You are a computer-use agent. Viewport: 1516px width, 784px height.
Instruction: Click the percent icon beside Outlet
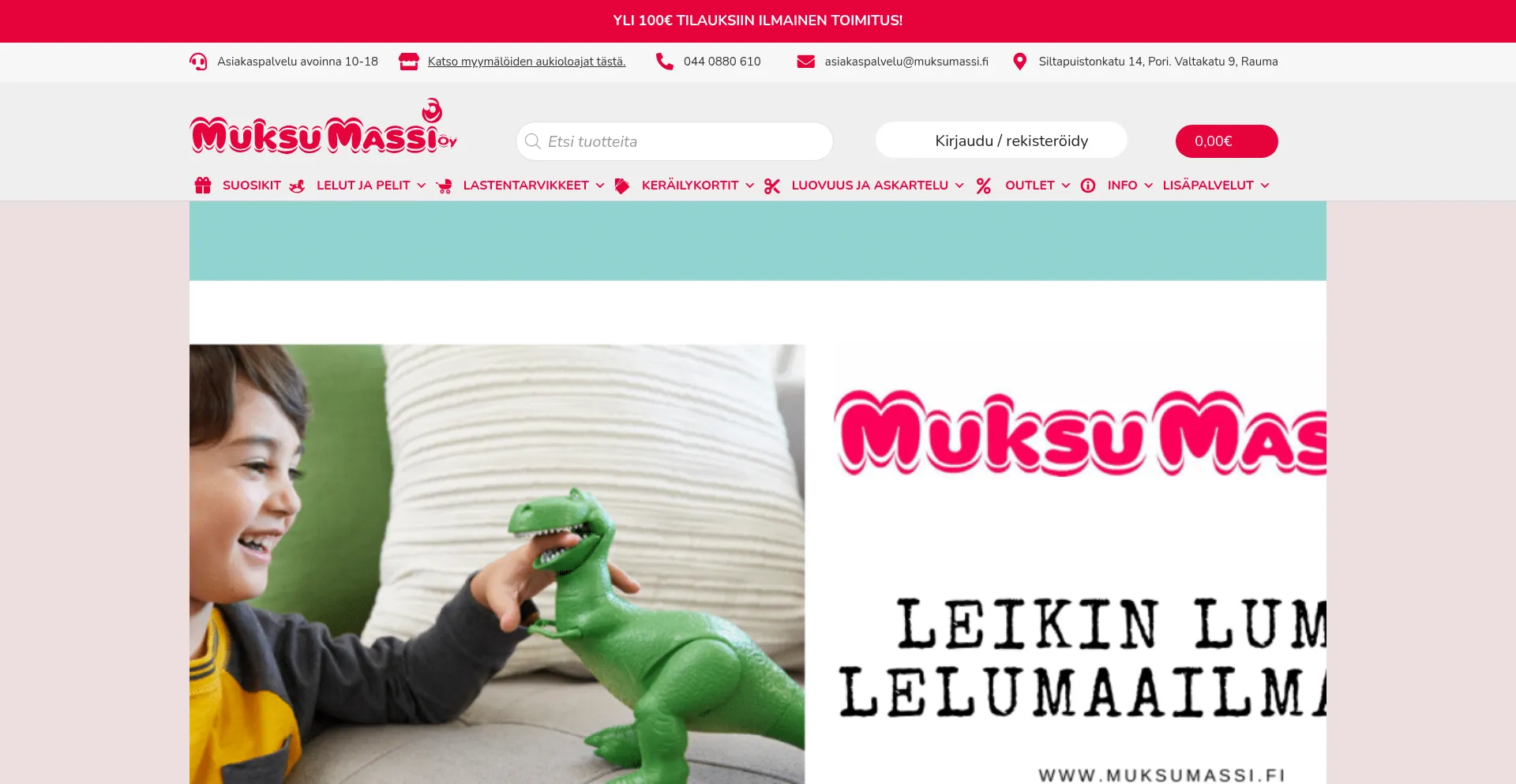point(984,186)
